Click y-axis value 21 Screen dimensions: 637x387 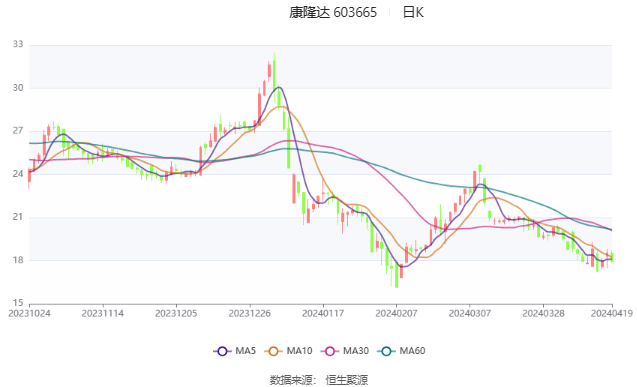tap(18, 217)
